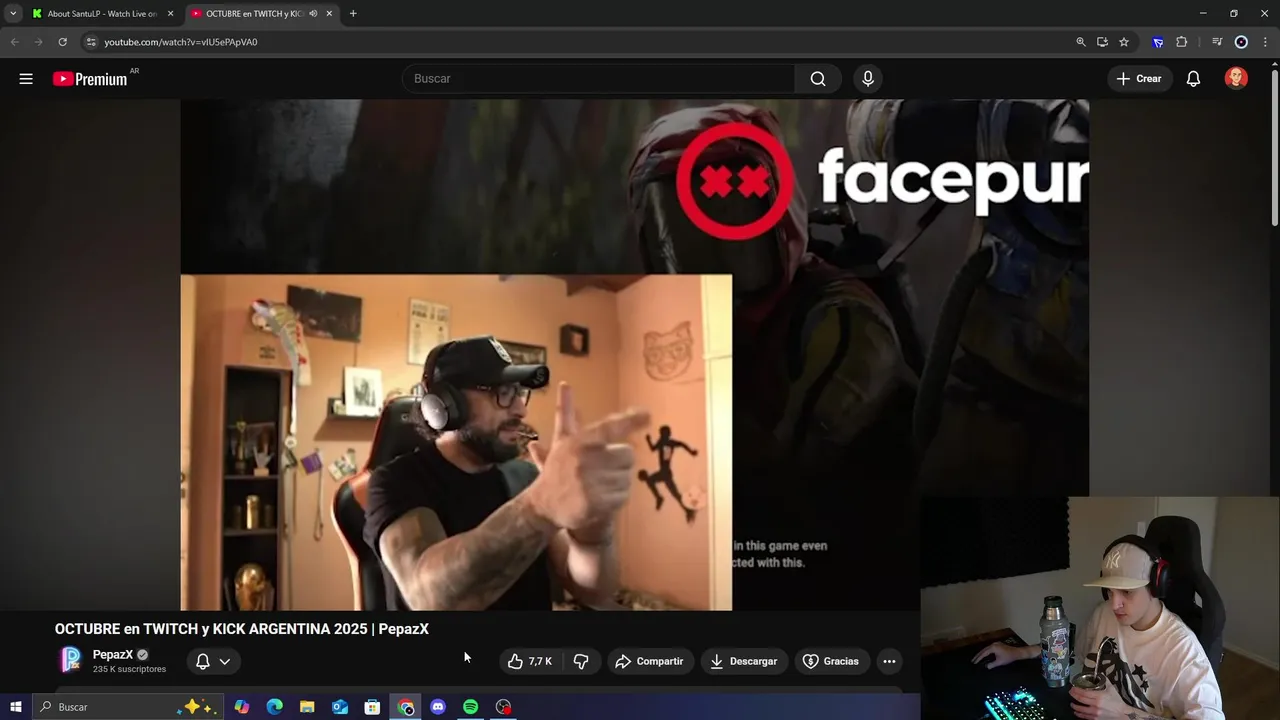Viewport: 1280px width, 720px height.
Task: Click the video title OCTUBRE en TWITCH
Action: point(242,629)
